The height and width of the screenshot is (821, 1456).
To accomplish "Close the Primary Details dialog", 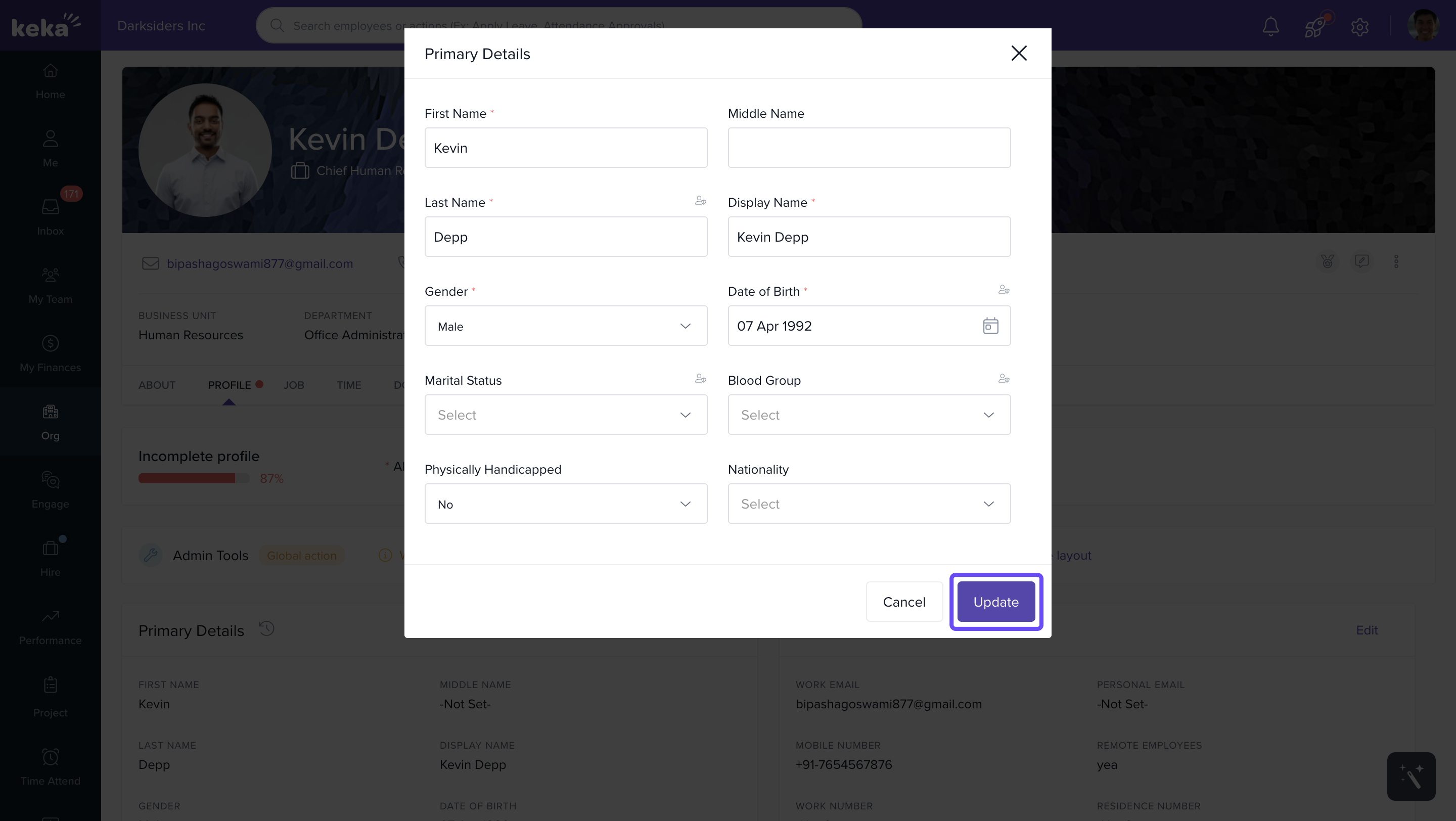I will click(x=1019, y=53).
